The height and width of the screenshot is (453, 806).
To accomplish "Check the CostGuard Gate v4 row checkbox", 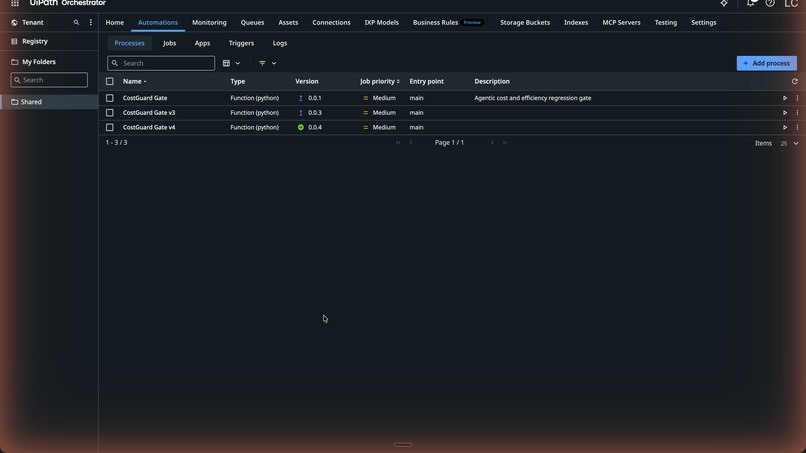I will (109, 127).
